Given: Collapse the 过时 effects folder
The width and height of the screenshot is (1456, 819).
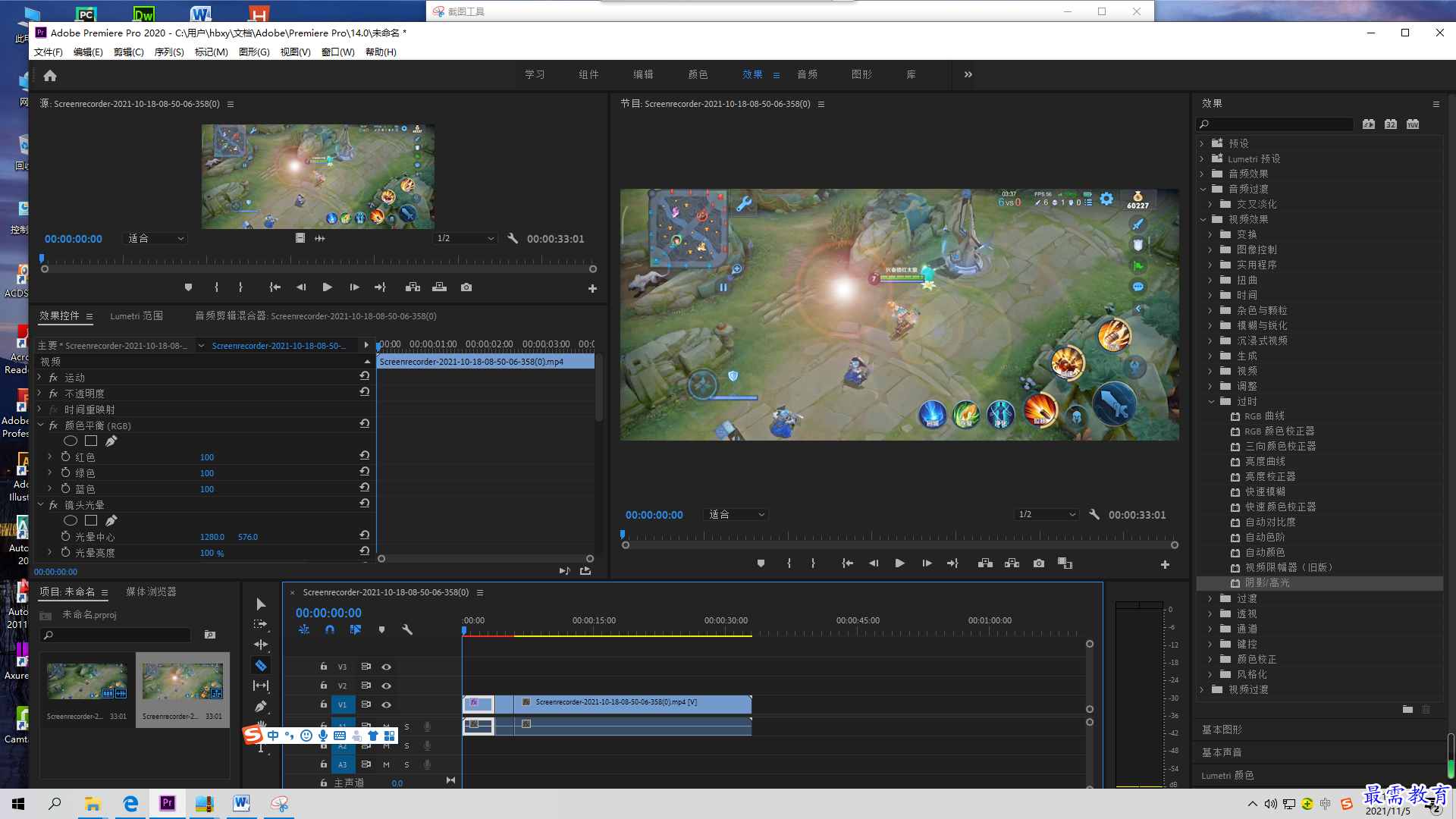Looking at the screenshot, I should 1211,401.
